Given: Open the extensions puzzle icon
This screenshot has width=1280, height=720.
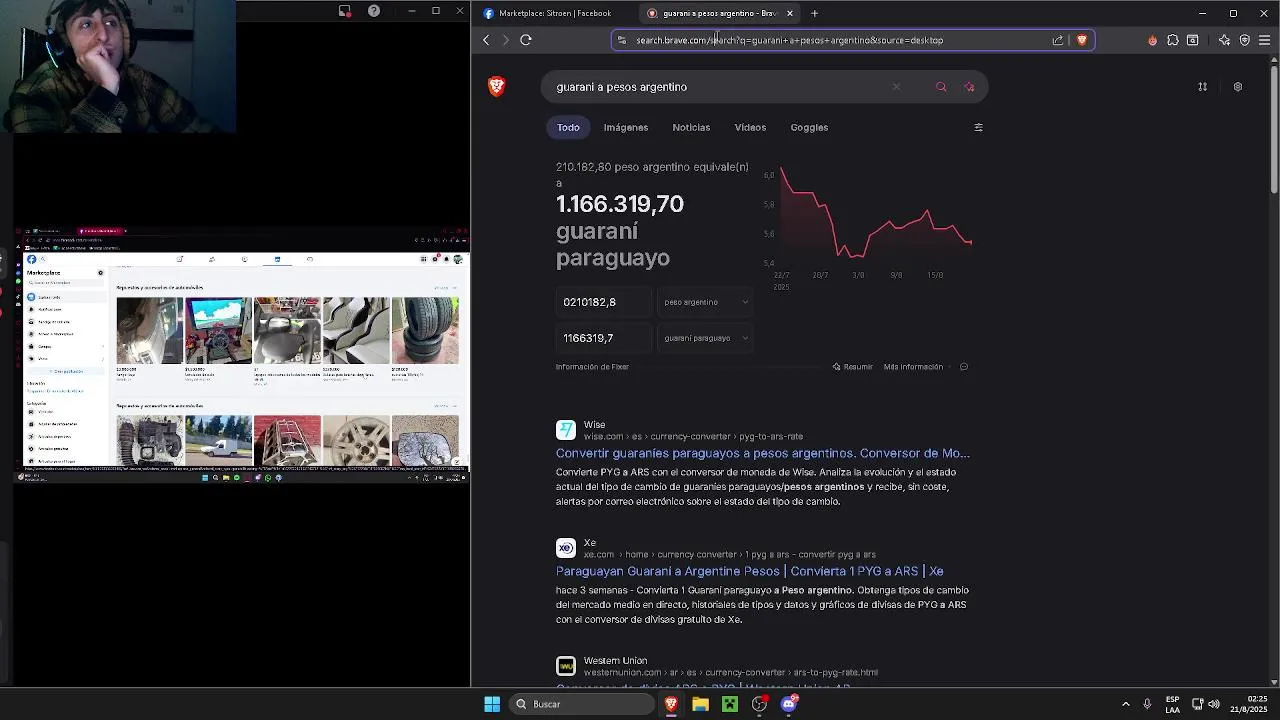Looking at the screenshot, I should [1173, 40].
